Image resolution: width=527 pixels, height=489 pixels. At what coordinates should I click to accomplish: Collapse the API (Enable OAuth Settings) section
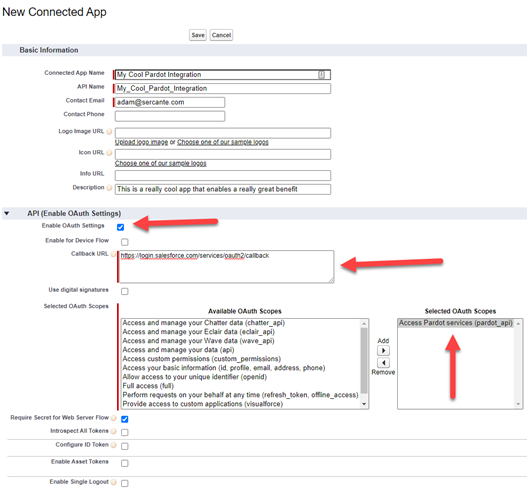pos(7,213)
